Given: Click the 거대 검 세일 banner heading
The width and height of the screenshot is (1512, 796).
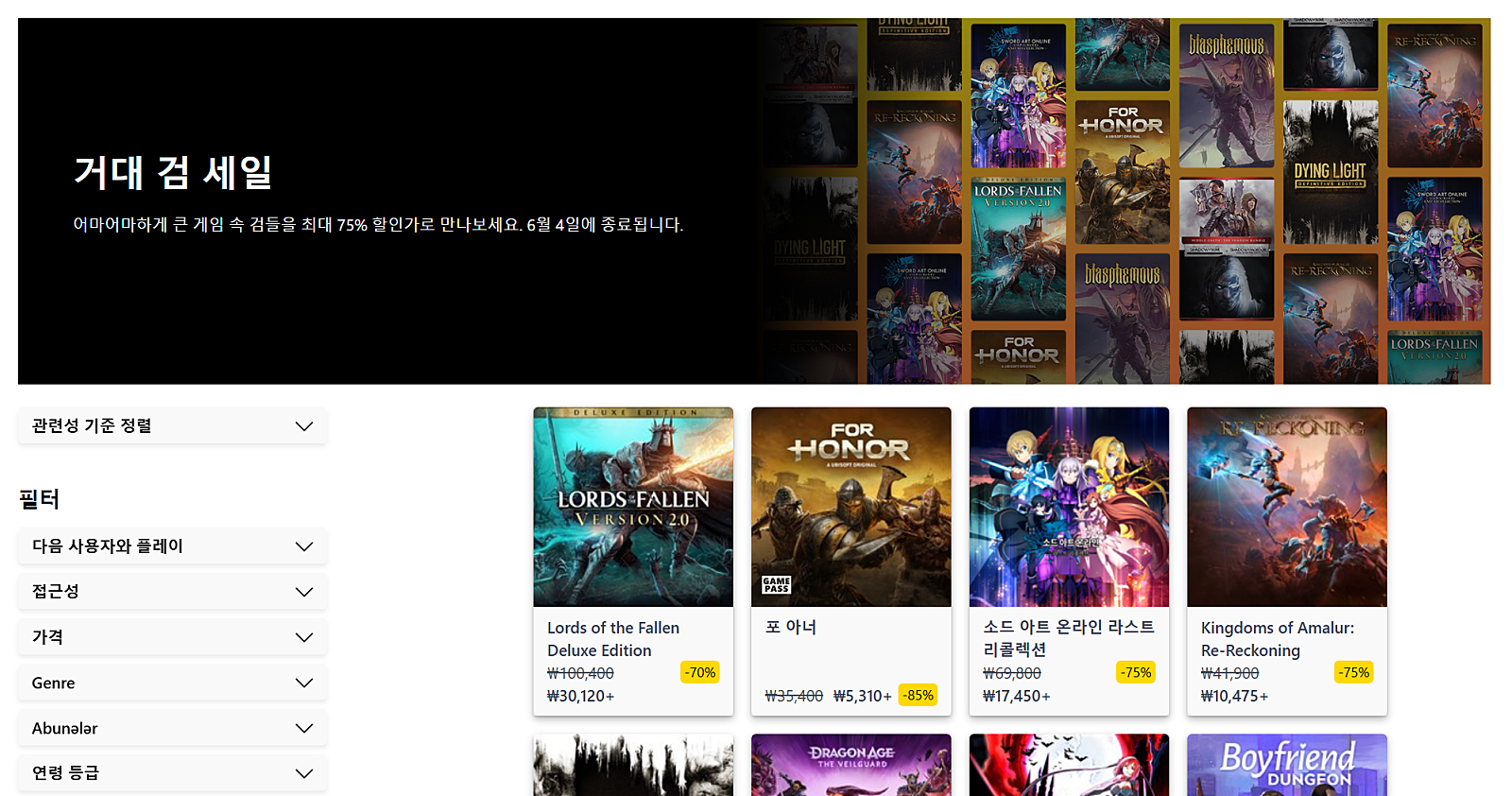Looking at the screenshot, I should pyautogui.click(x=173, y=172).
